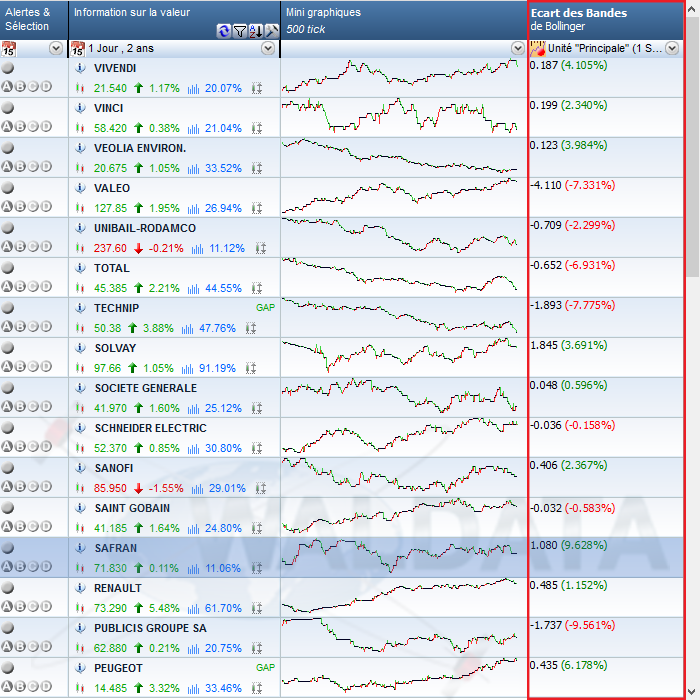Click the candlestick icon in the RENAULT row
This screenshot has height=700, width=700.
(x=80, y=608)
